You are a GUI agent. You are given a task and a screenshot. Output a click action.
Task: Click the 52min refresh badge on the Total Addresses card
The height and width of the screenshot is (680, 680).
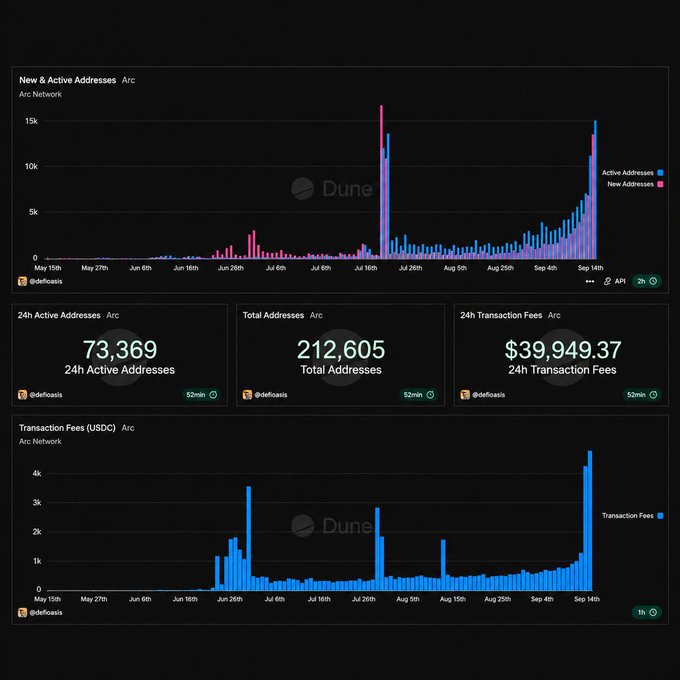(x=418, y=395)
